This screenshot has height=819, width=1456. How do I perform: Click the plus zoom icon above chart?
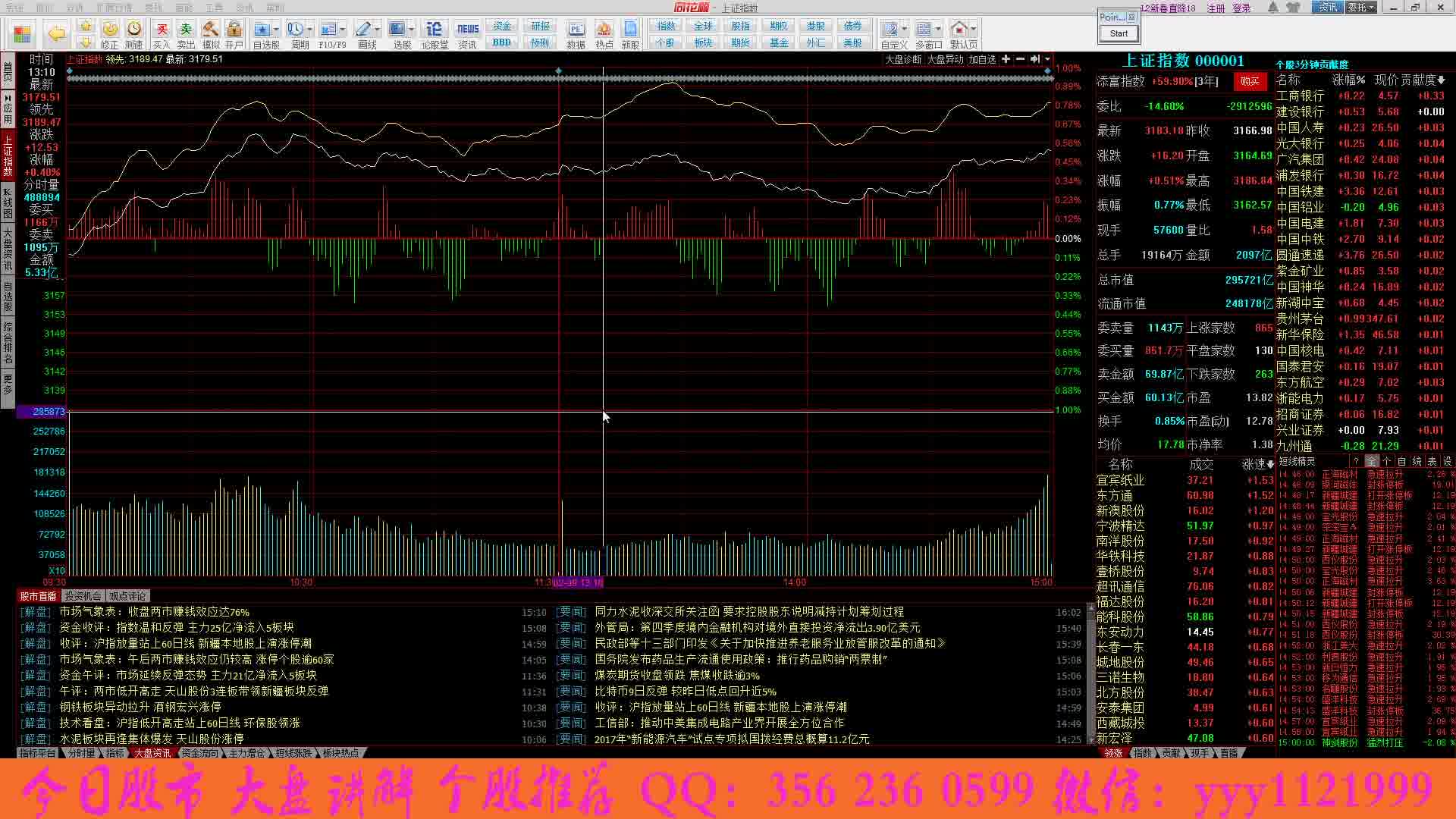pyautogui.click(x=1006, y=59)
